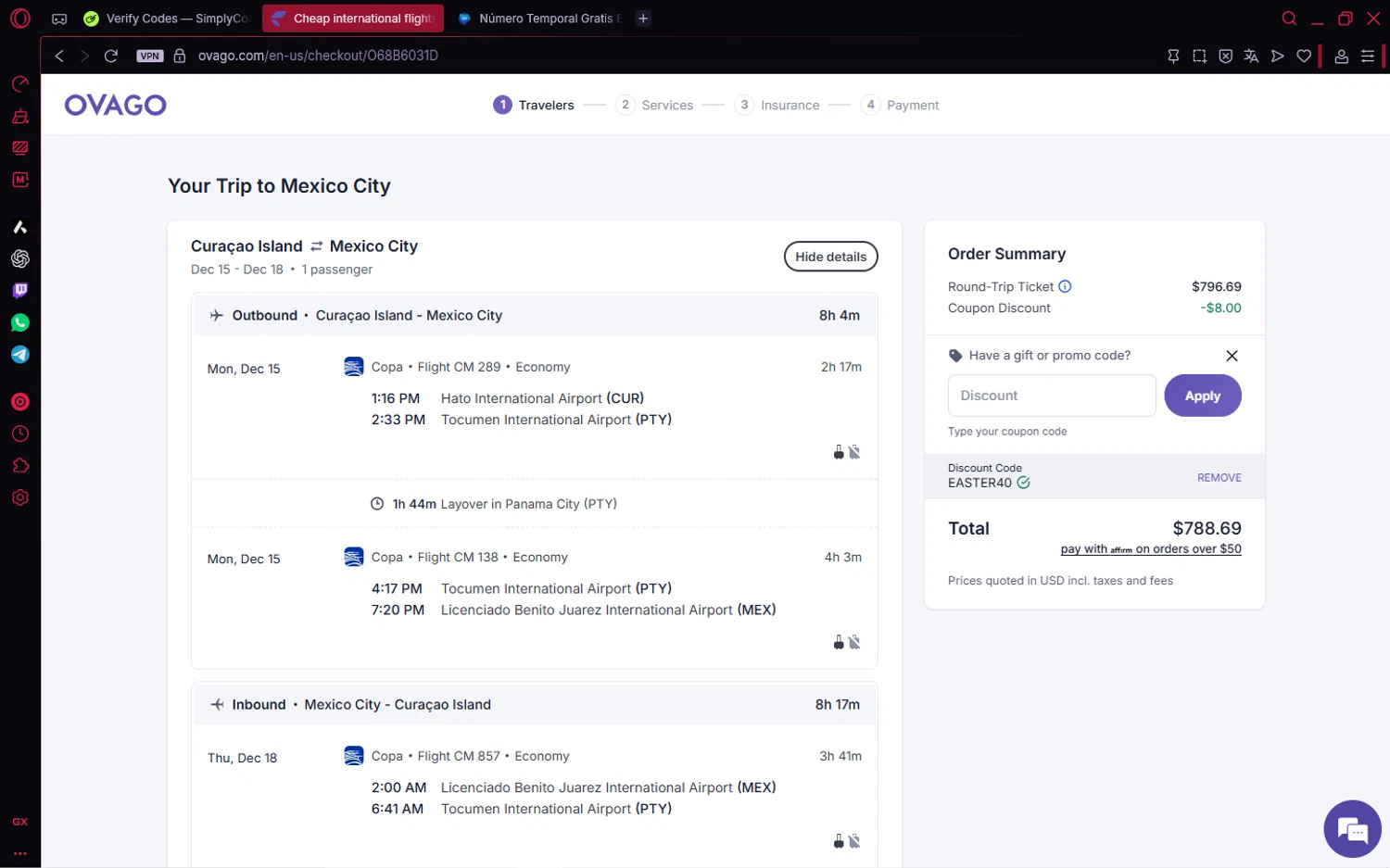Open the GX Corner gamepad icon

[x=59, y=19]
